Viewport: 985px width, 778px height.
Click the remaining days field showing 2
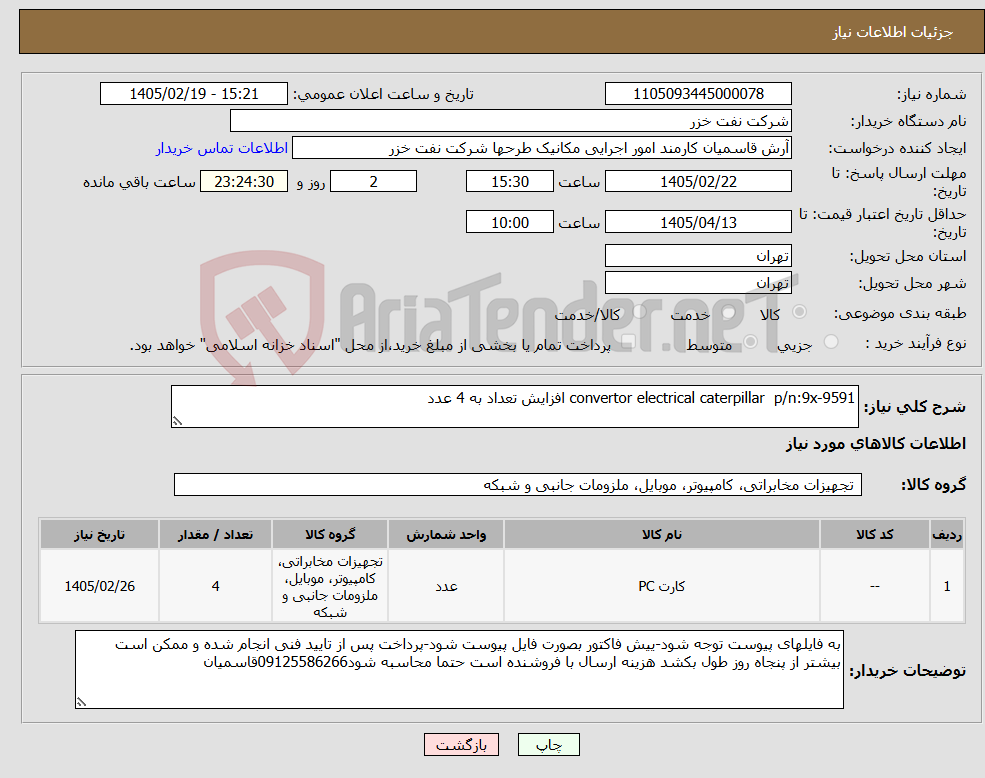pyautogui.click(x=373, y=182)
